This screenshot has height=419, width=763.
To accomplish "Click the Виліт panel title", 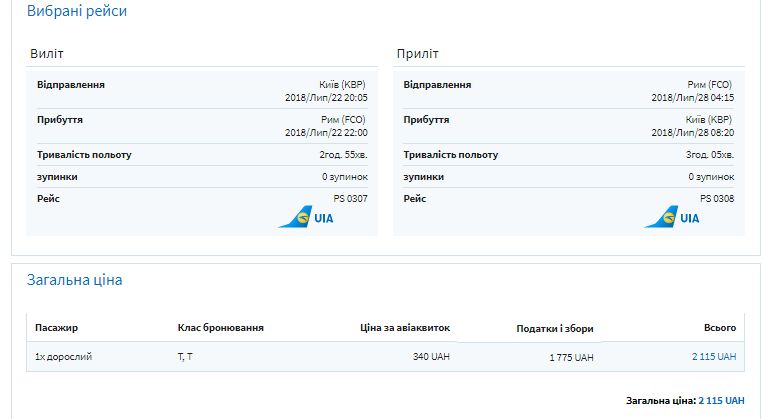I will tap(47, 54).
